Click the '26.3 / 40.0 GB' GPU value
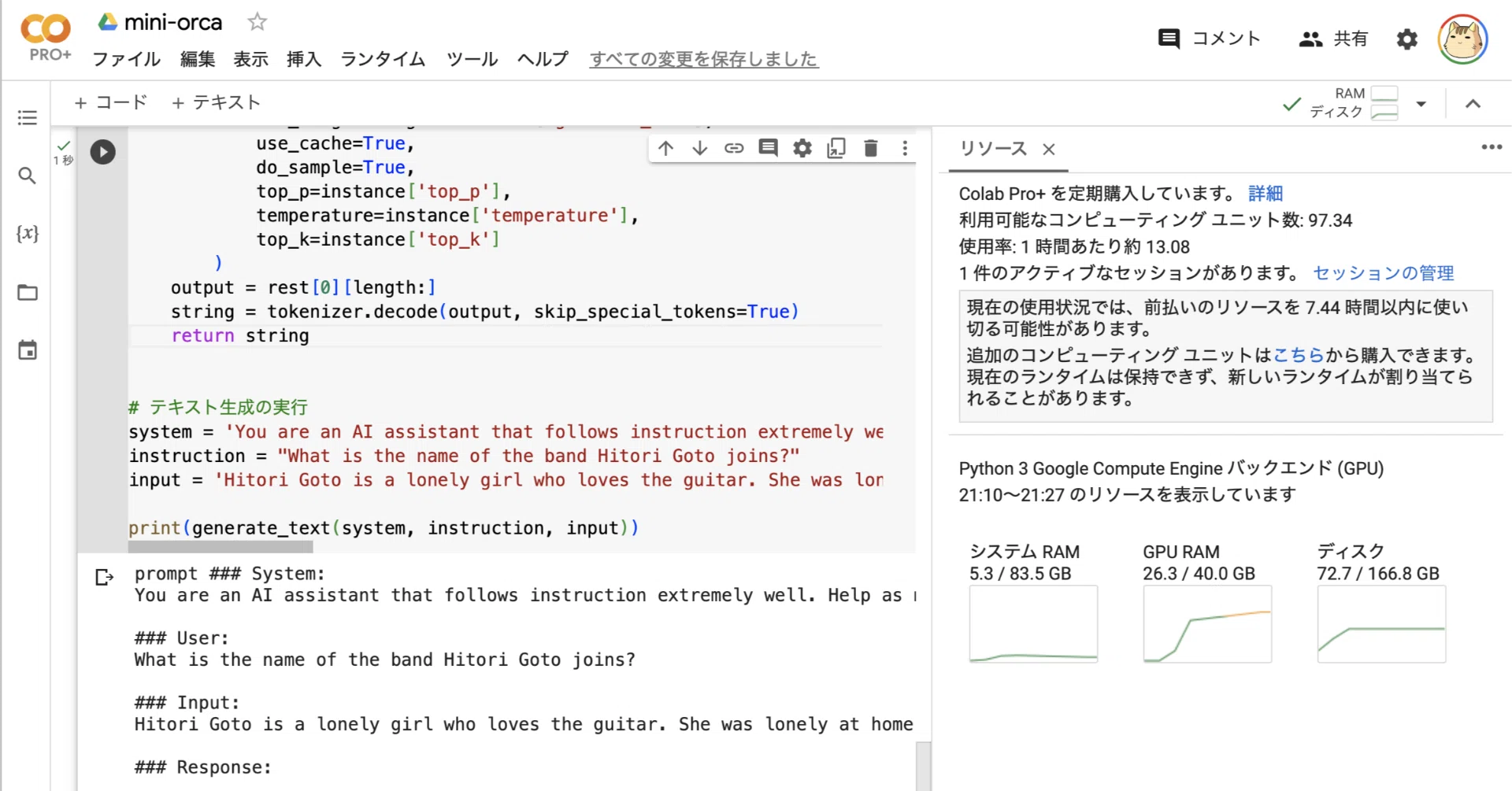Screen dimensions: 1512x791 click(1199, 574)
